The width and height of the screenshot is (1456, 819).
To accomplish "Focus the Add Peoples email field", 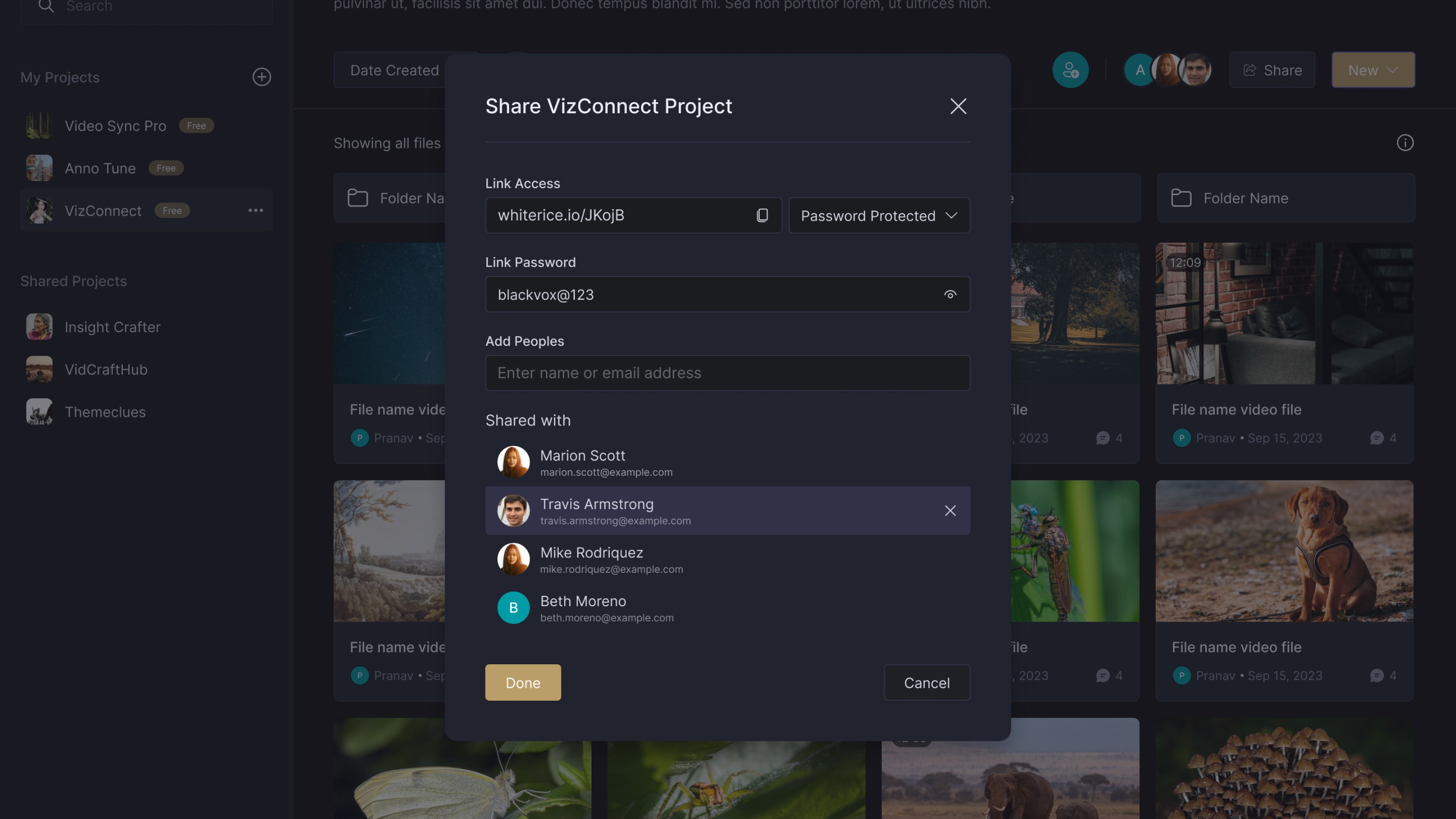I will [727, 373].
